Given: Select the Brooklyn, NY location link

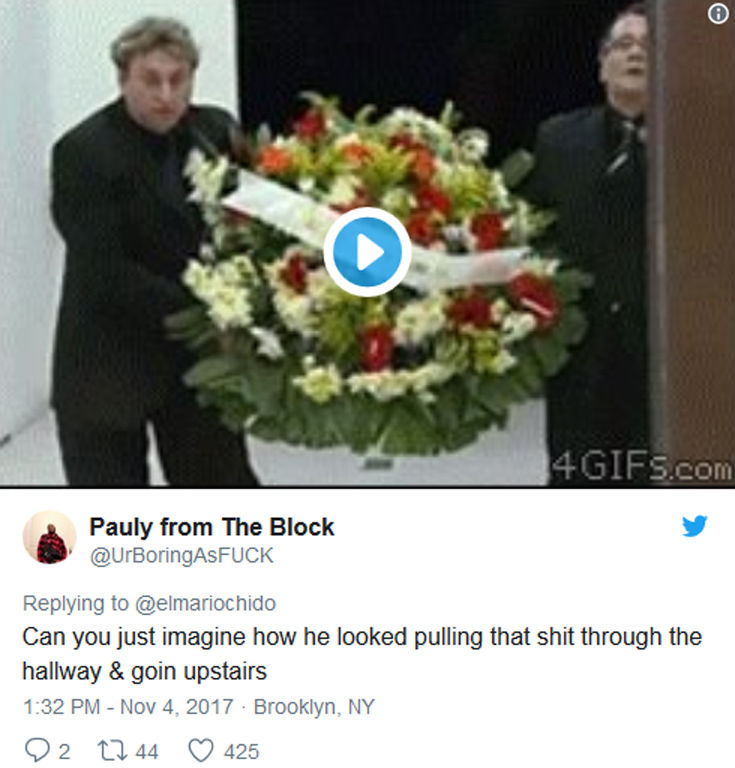Looking at the screenshot, I should [x=314, y=707].
